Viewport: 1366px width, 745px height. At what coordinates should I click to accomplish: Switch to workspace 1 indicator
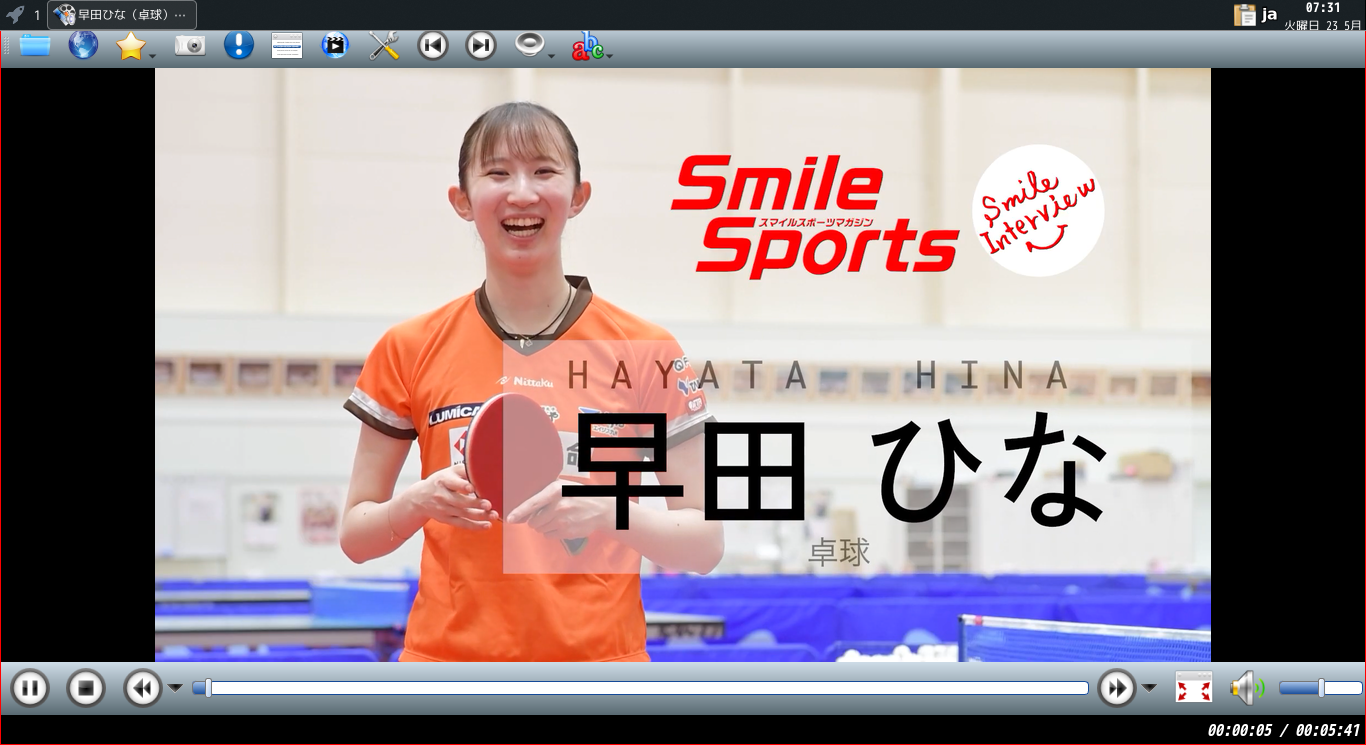point(37,15)
